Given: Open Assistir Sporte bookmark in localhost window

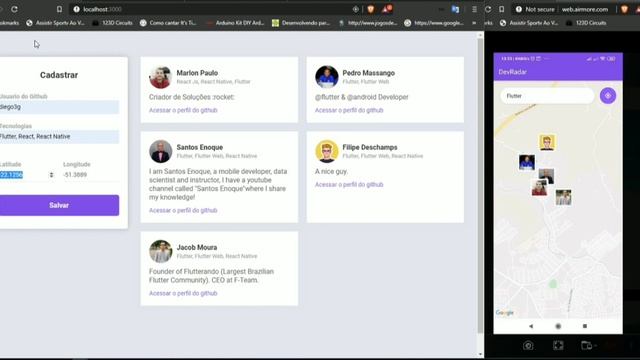Looking at the screenshot, I should pyautogui.click(x=55, y=23).
